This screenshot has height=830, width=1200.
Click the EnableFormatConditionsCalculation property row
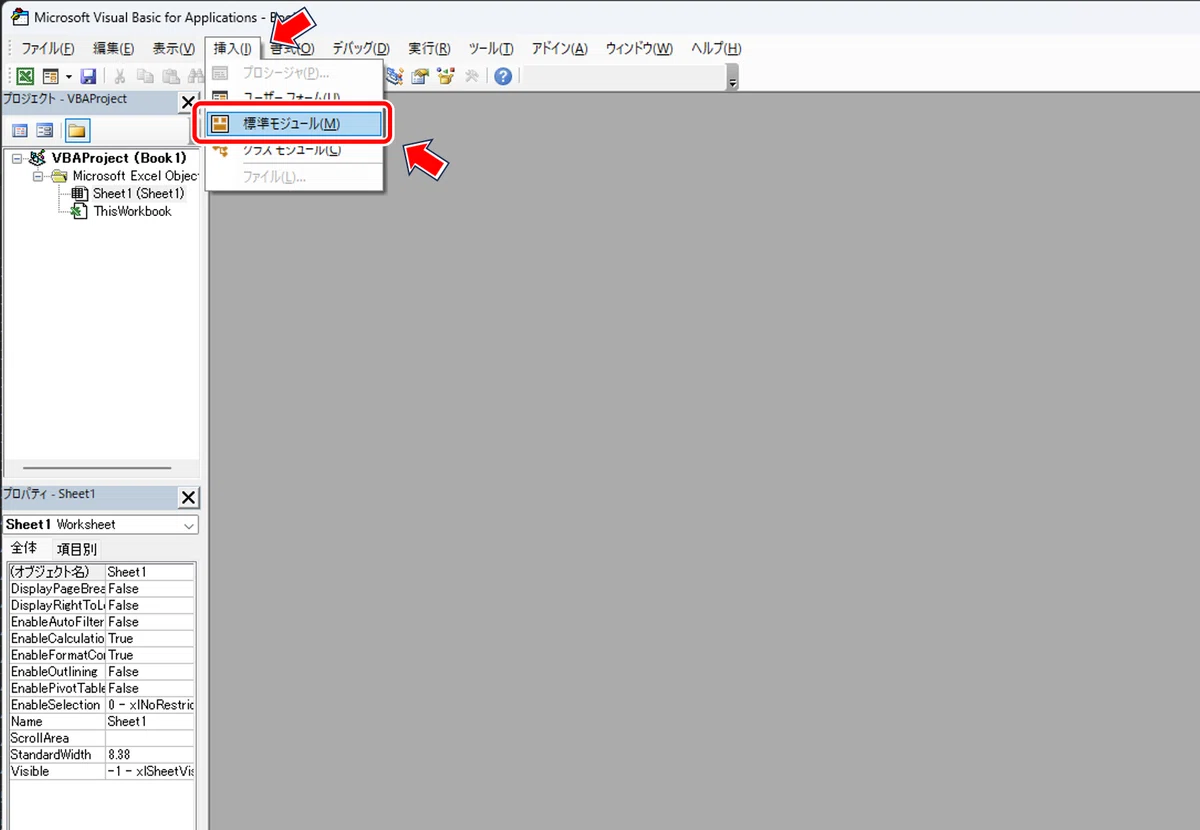coord(101,655)
